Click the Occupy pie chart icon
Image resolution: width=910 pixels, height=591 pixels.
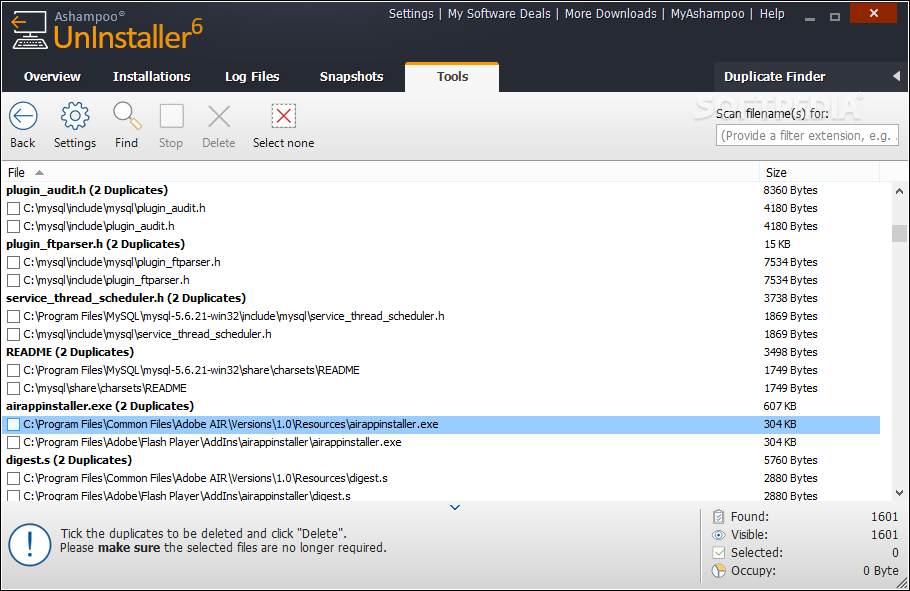(718, 571)
